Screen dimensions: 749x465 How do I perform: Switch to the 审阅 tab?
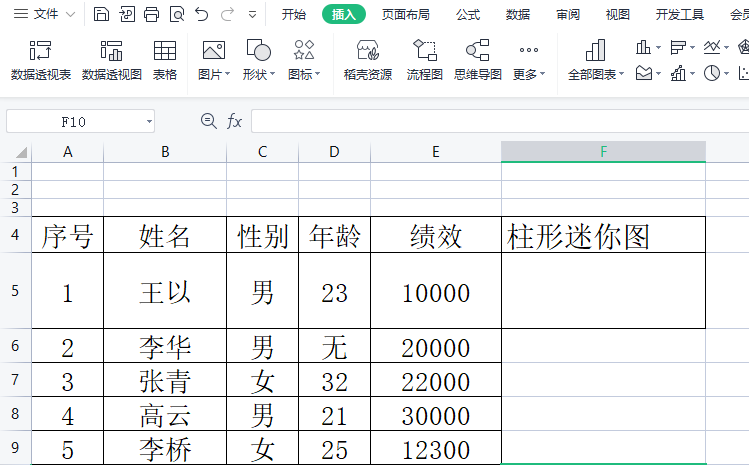pyautogui.click(x=568, y=15)
